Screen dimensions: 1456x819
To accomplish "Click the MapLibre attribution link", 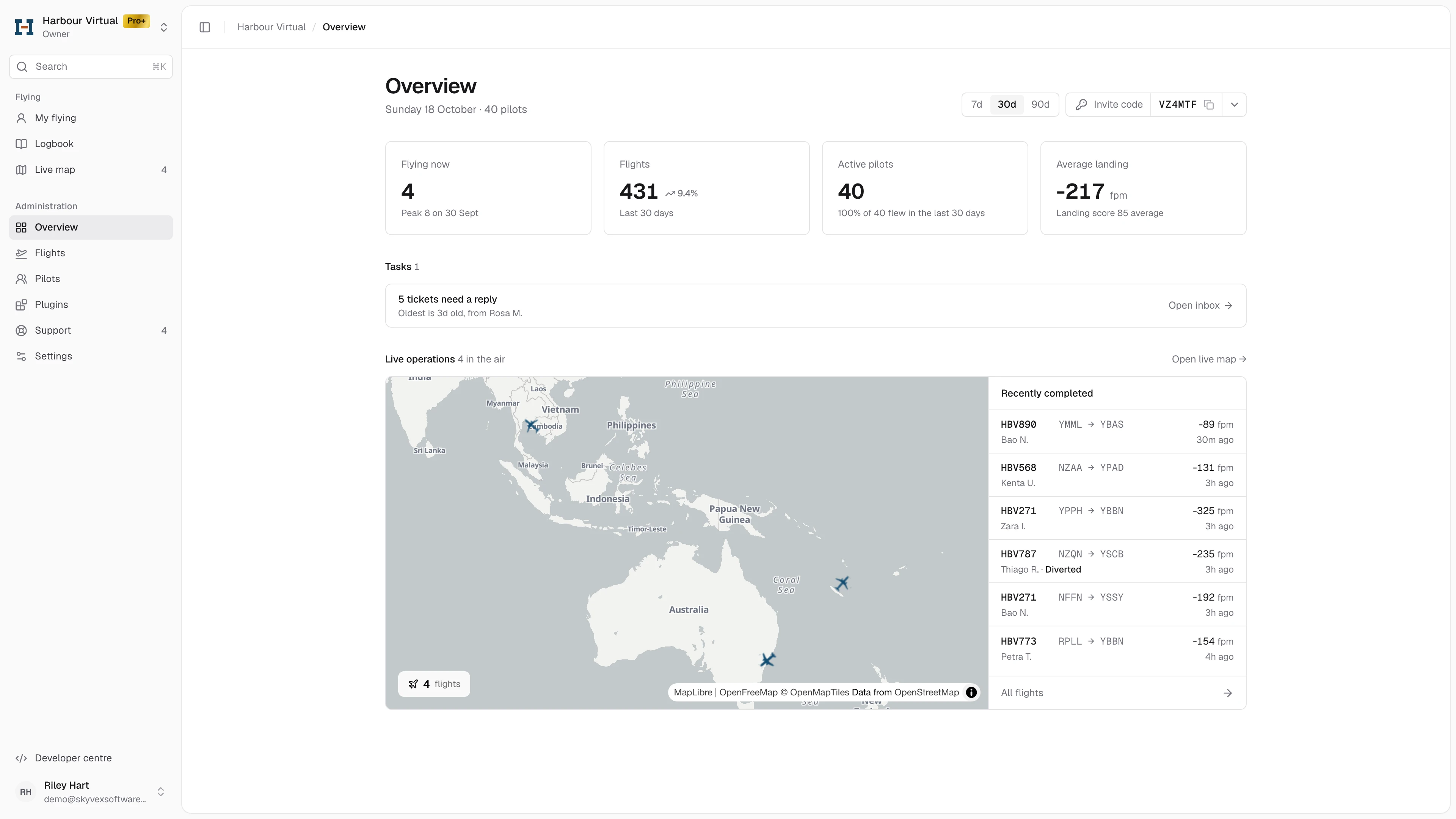I will [692, 692].
